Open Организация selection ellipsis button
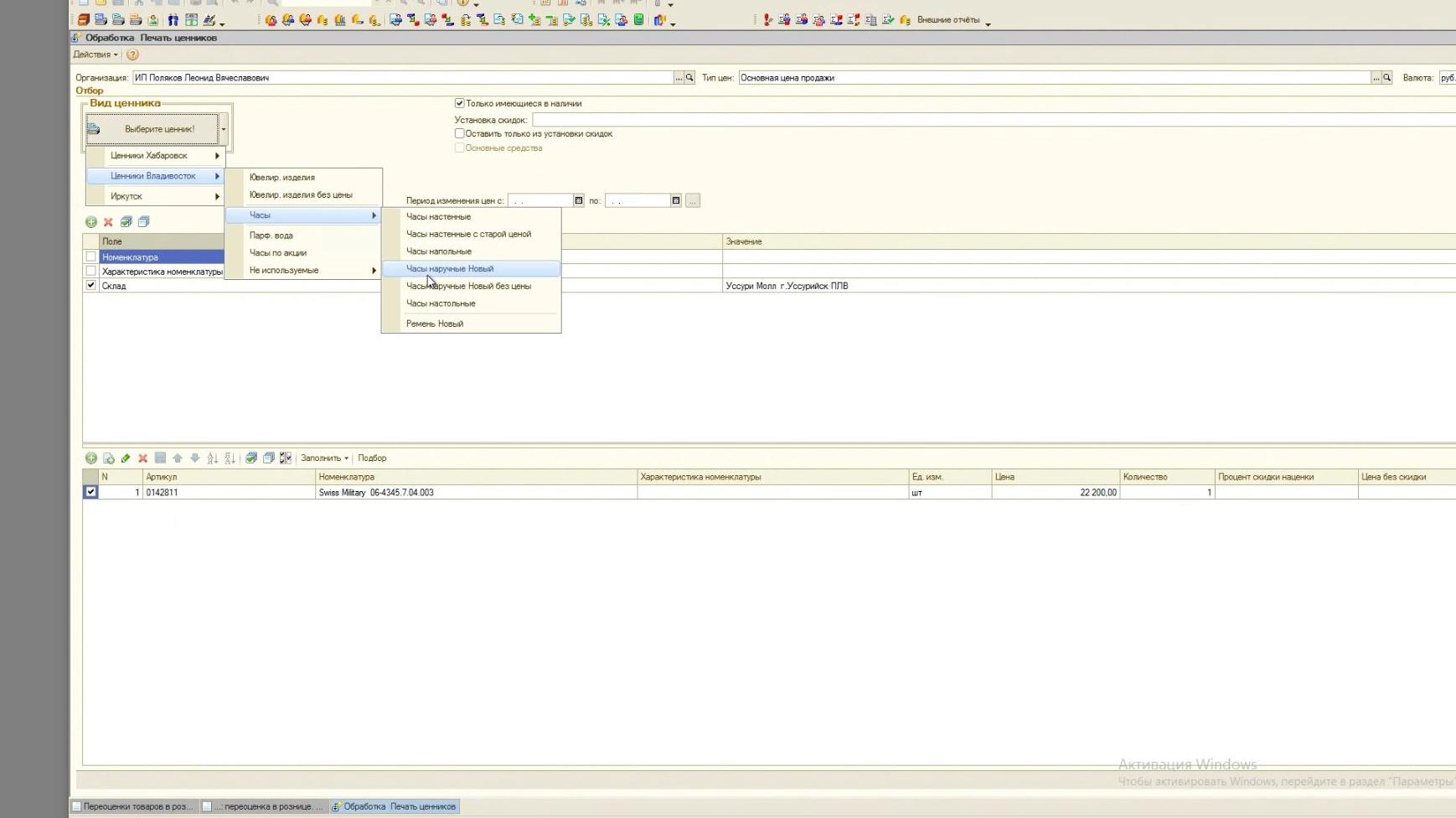Screen dimensions: 1456x818 click(x=679, y=78)
